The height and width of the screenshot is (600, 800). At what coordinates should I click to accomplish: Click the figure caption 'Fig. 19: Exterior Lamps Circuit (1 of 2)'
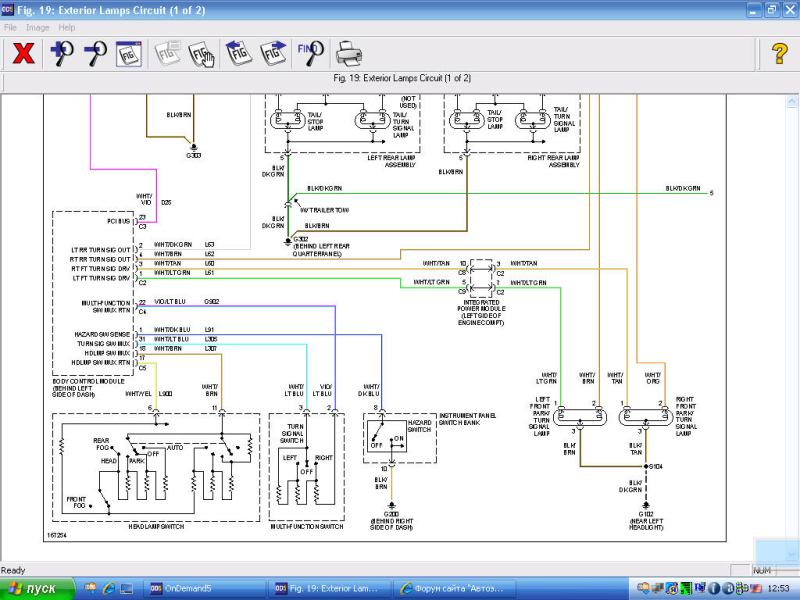[402, 78]
